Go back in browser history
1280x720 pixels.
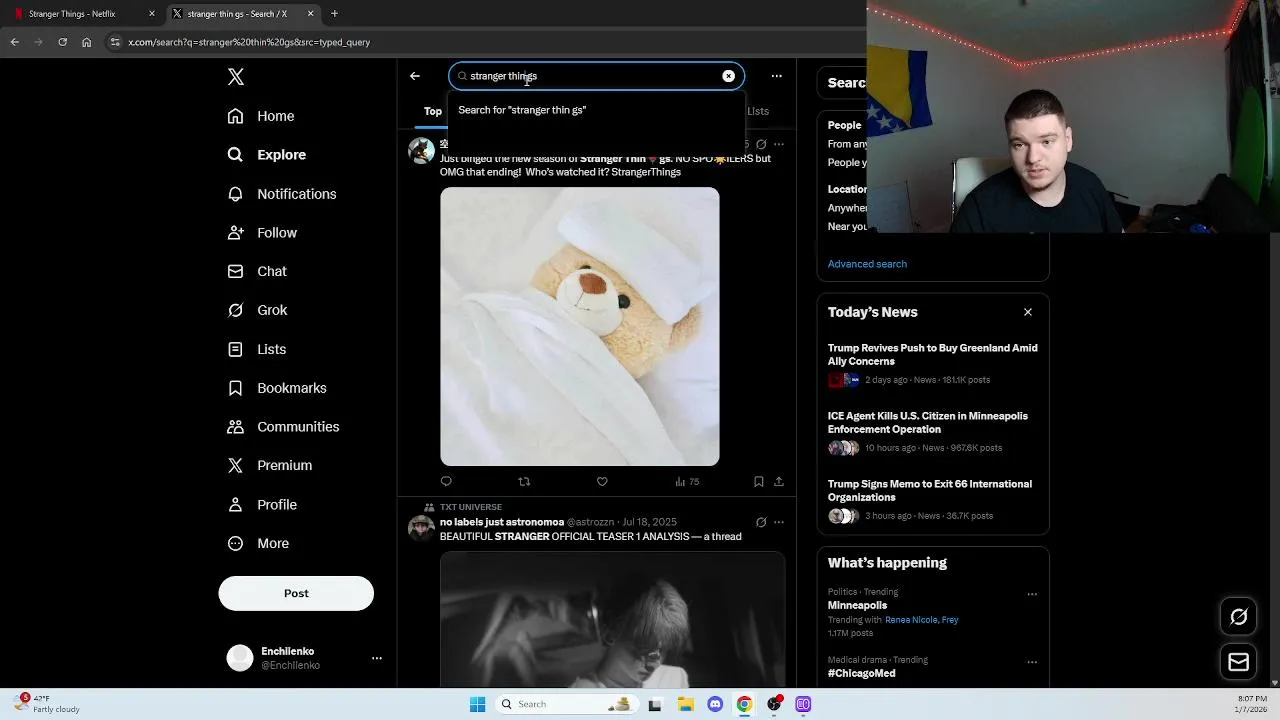14,42
